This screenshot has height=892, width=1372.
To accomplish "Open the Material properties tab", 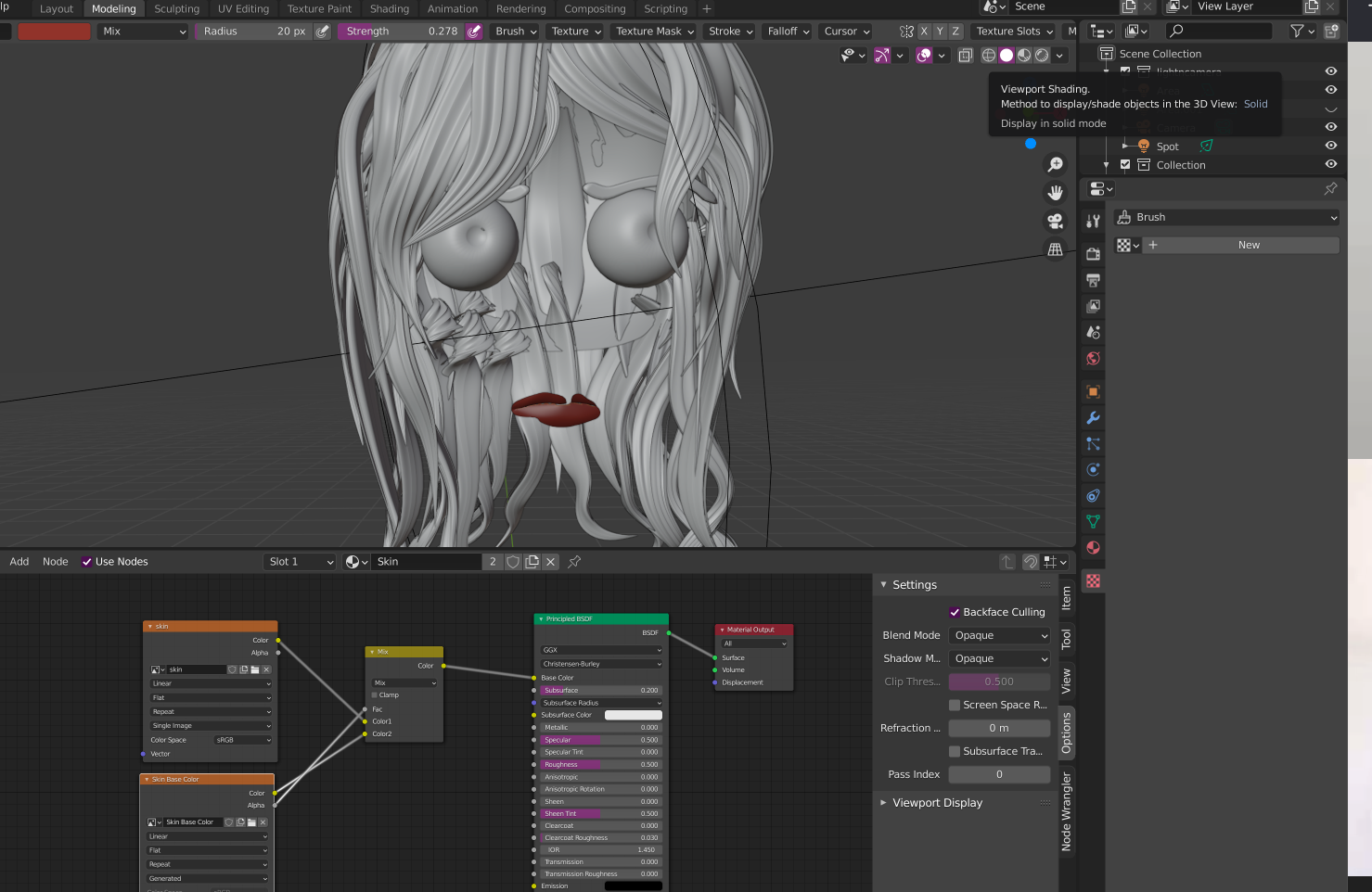I will 1093,548.
